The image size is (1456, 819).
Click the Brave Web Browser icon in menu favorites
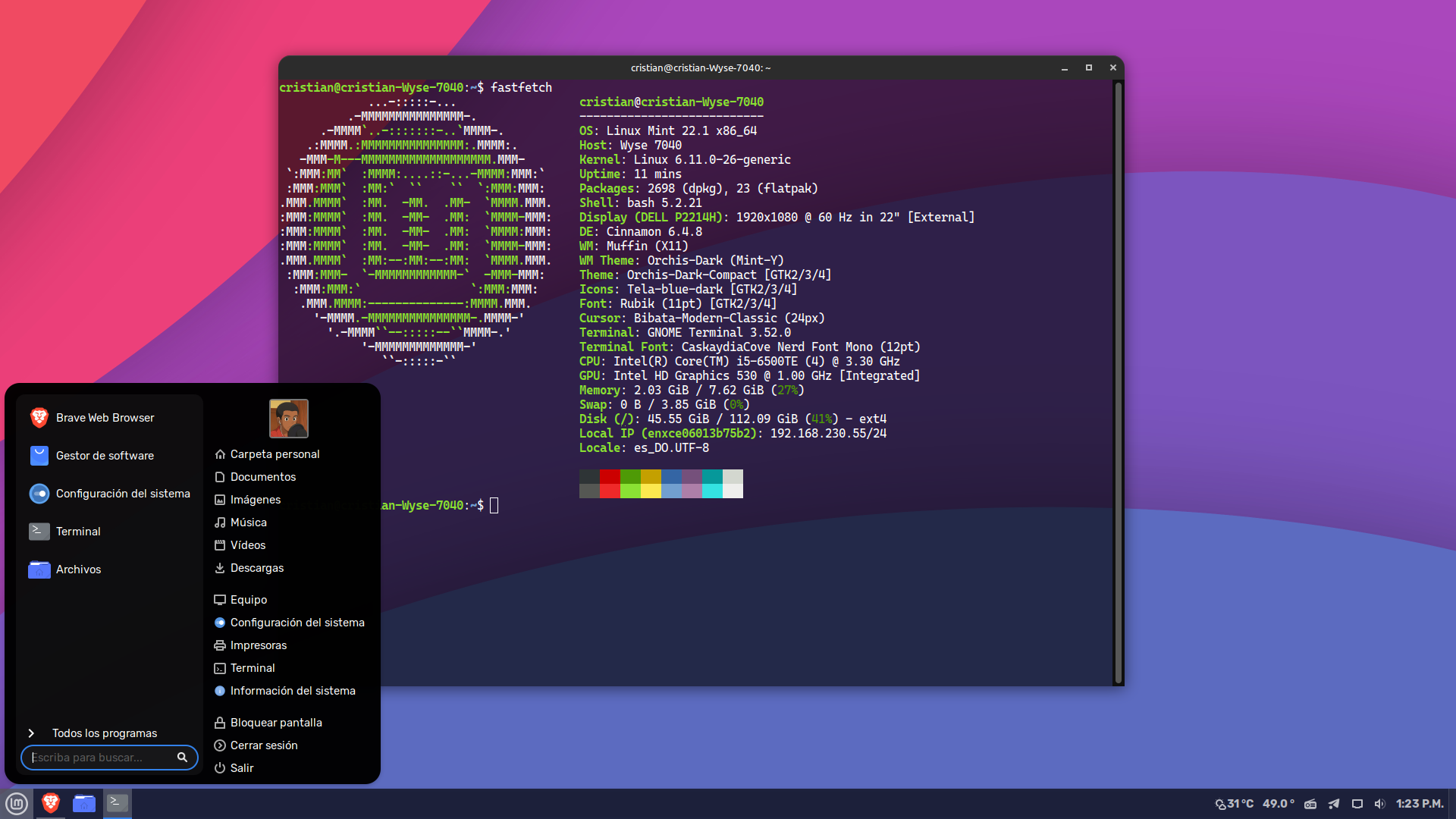pos(39,418)
